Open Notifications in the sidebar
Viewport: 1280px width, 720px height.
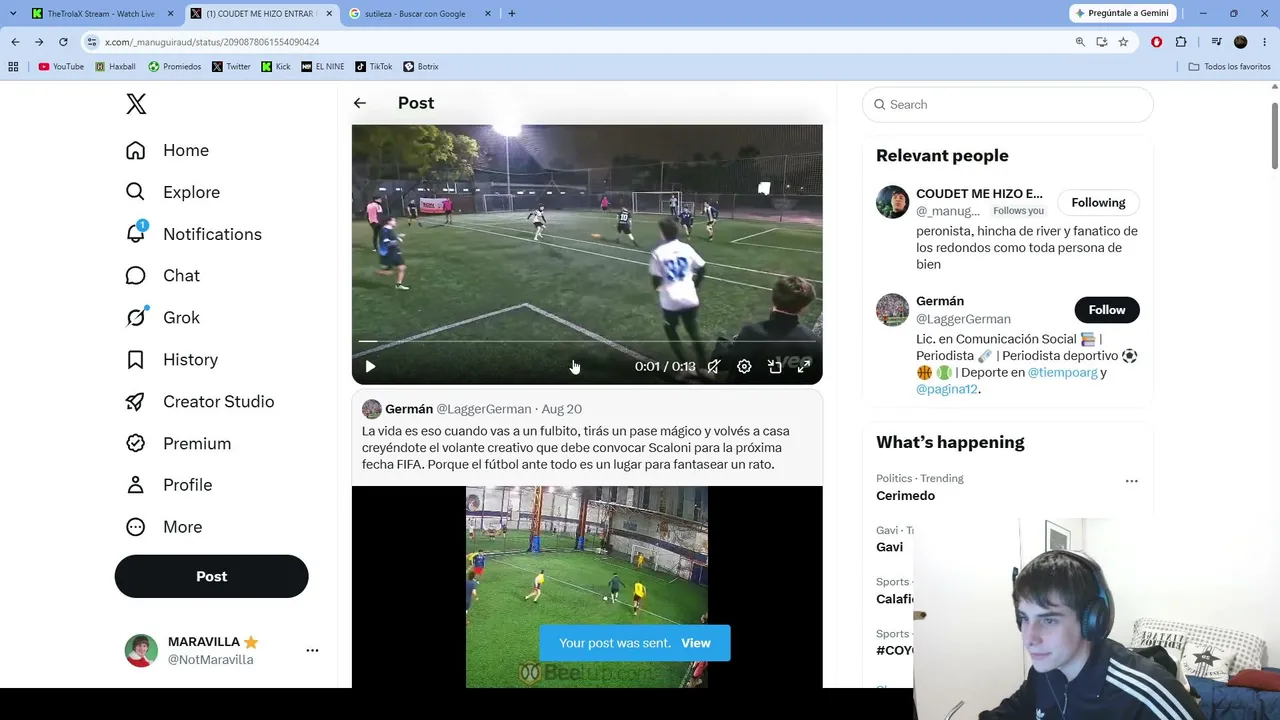(x=193, y=234)
